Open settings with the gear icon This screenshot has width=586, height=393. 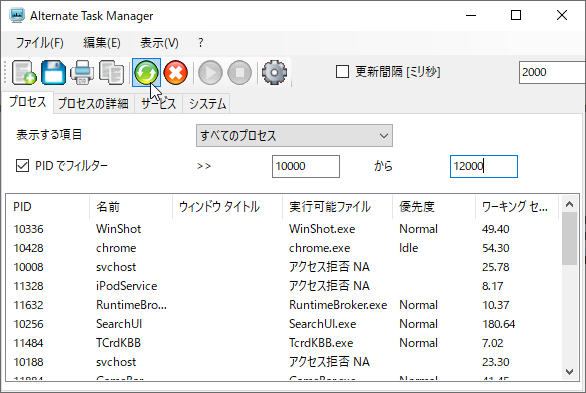(x=274, y=72)
